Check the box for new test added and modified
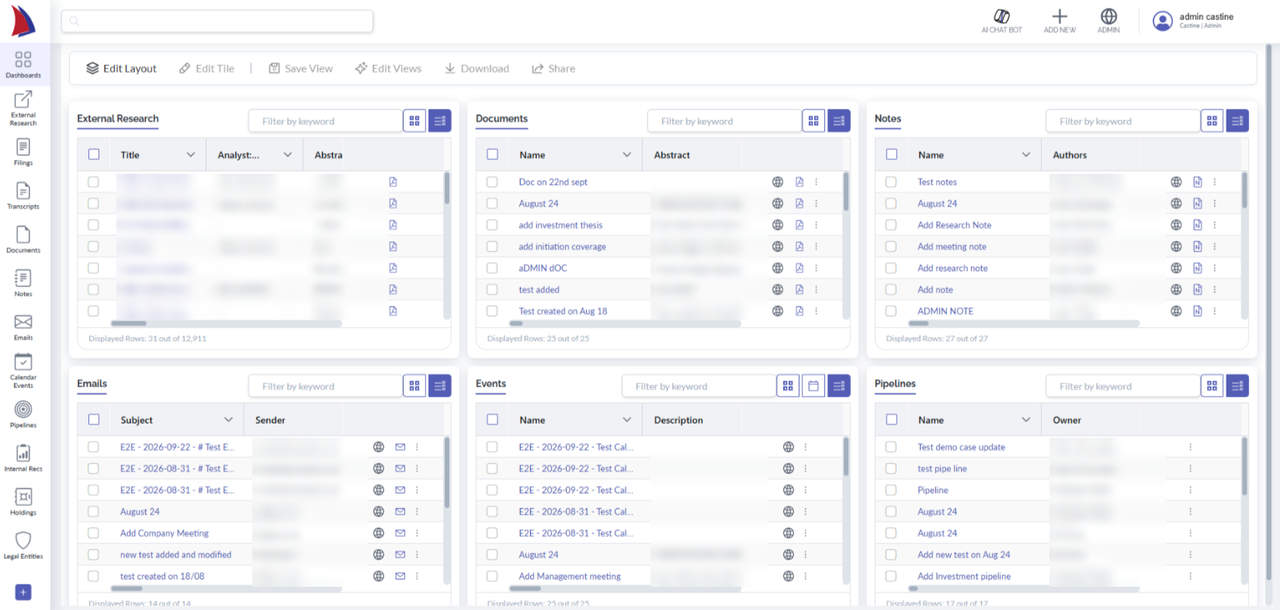This screenshot has height=610, width=1280. coord(94,554)
